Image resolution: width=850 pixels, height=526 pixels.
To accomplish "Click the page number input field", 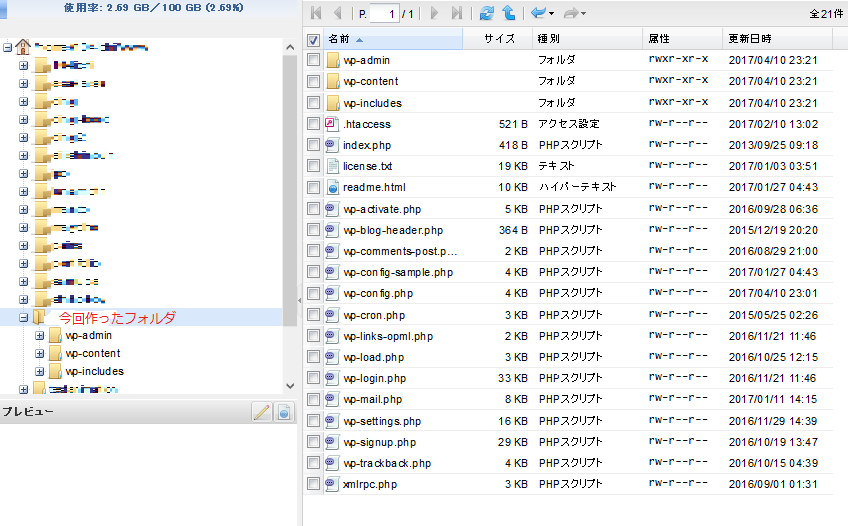I will coord(383,13).
